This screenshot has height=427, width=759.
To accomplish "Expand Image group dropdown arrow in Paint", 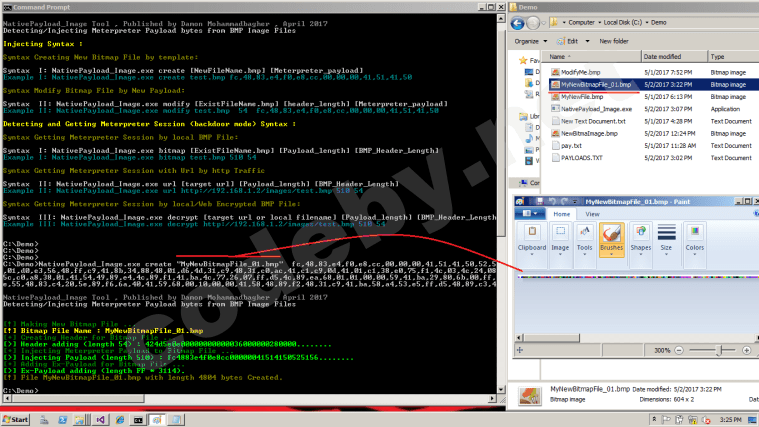I will click(560, 255).
